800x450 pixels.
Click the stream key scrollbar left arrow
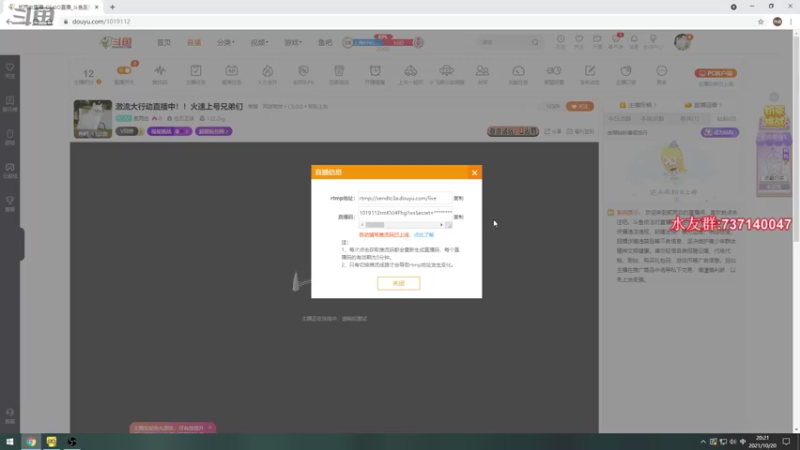click(362, 225)
